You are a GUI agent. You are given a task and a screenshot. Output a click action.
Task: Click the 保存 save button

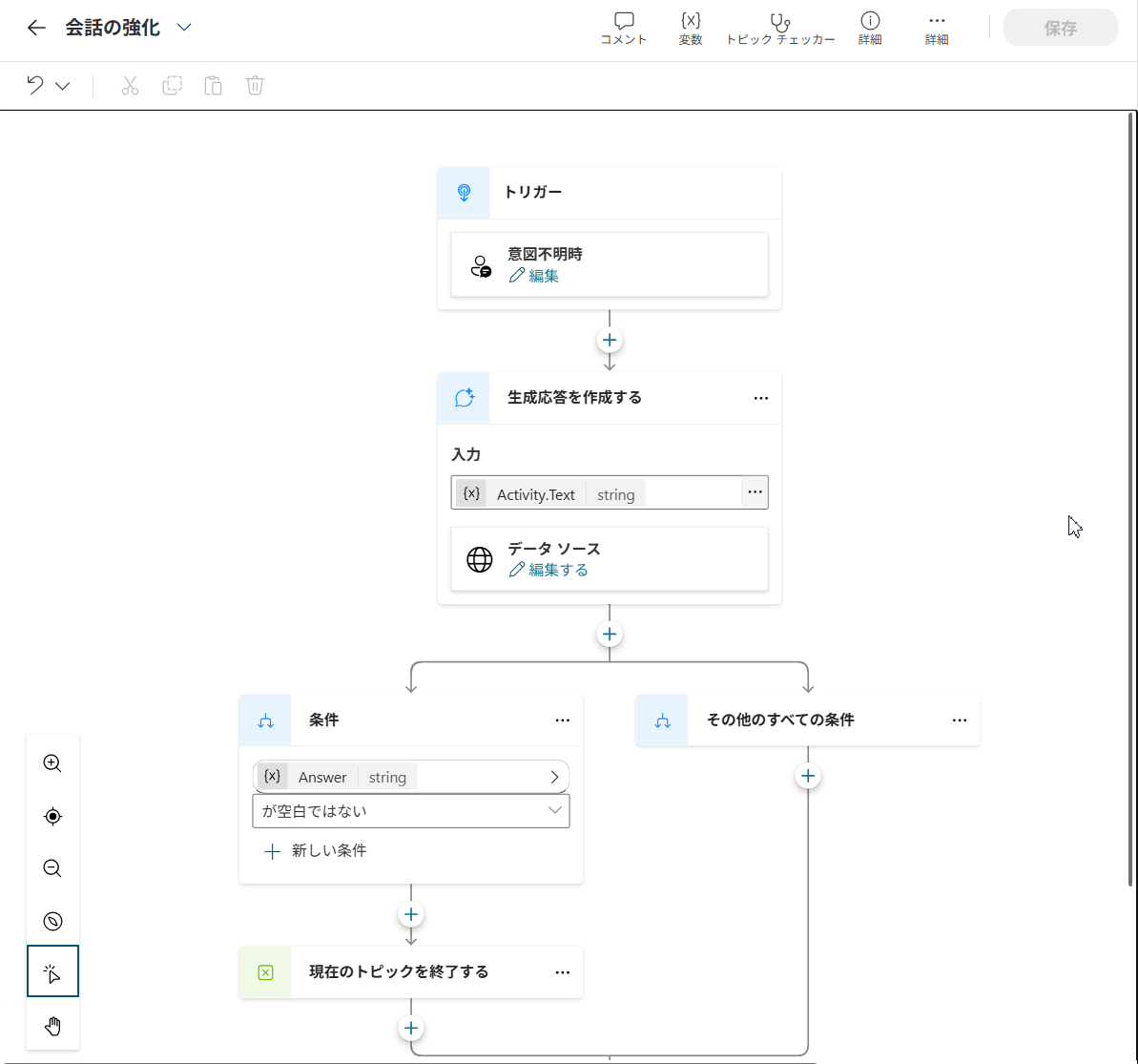pyautogui.click(x=1060, y=28)
